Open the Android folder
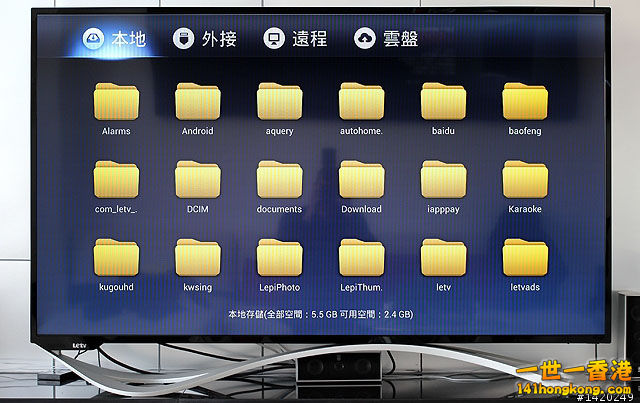The height and width of the screenshot is (403, 640). pyautogui.click(x=198, y=102)
